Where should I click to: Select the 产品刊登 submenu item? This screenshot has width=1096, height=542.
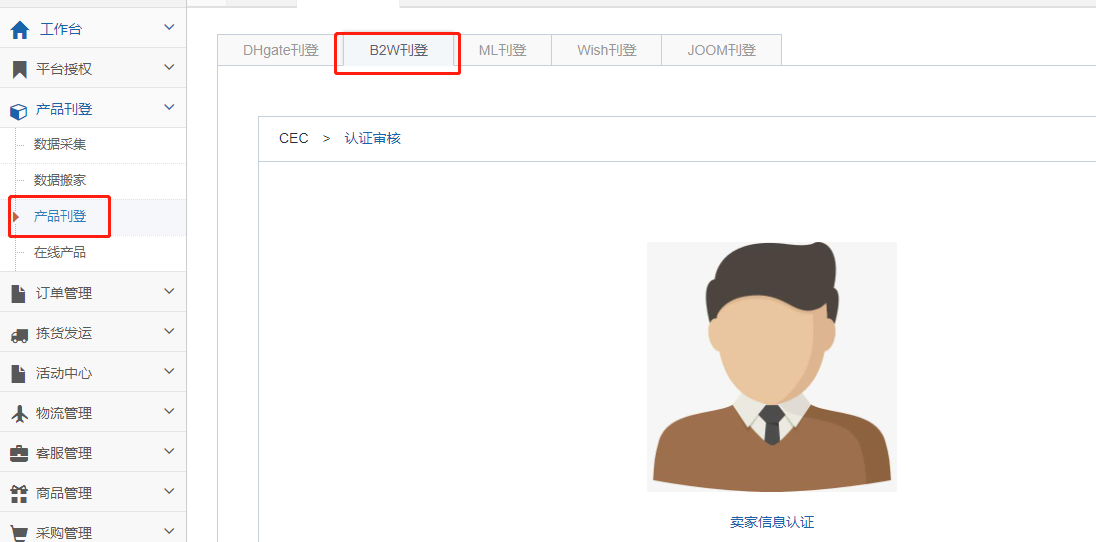(x=60, y=217)
